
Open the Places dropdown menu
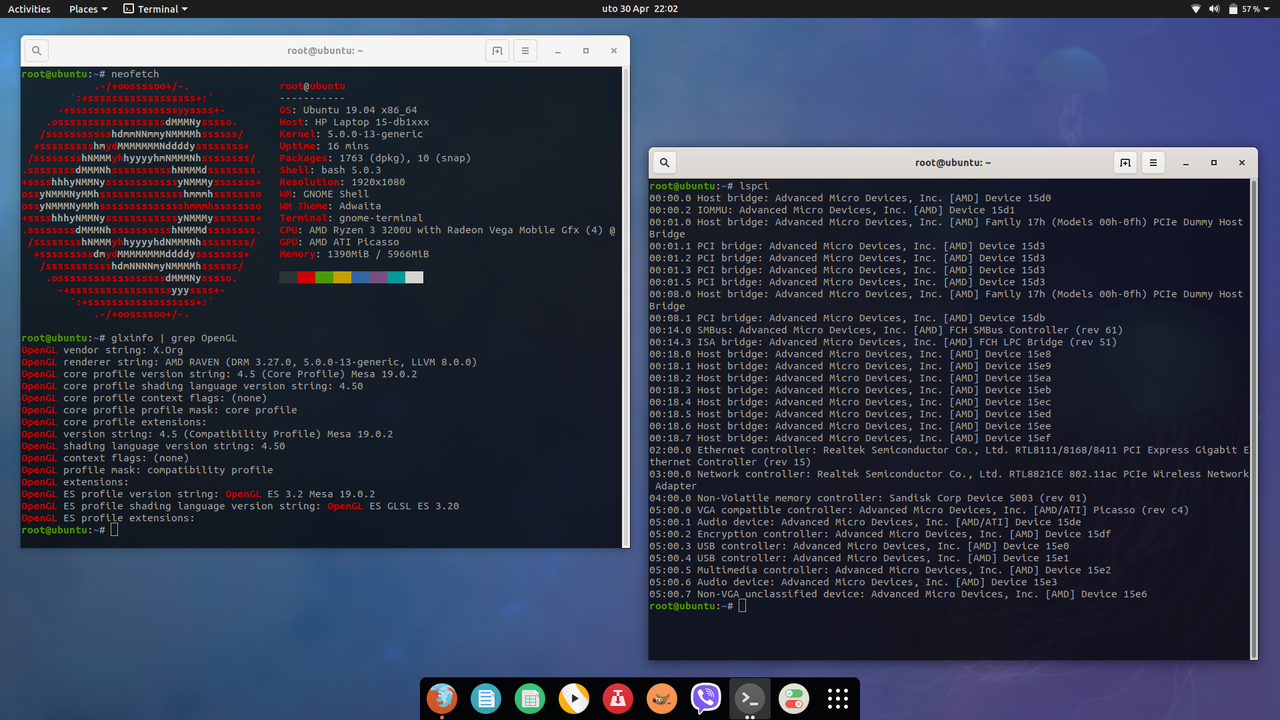pyautogui.click(x=85, y=8)
